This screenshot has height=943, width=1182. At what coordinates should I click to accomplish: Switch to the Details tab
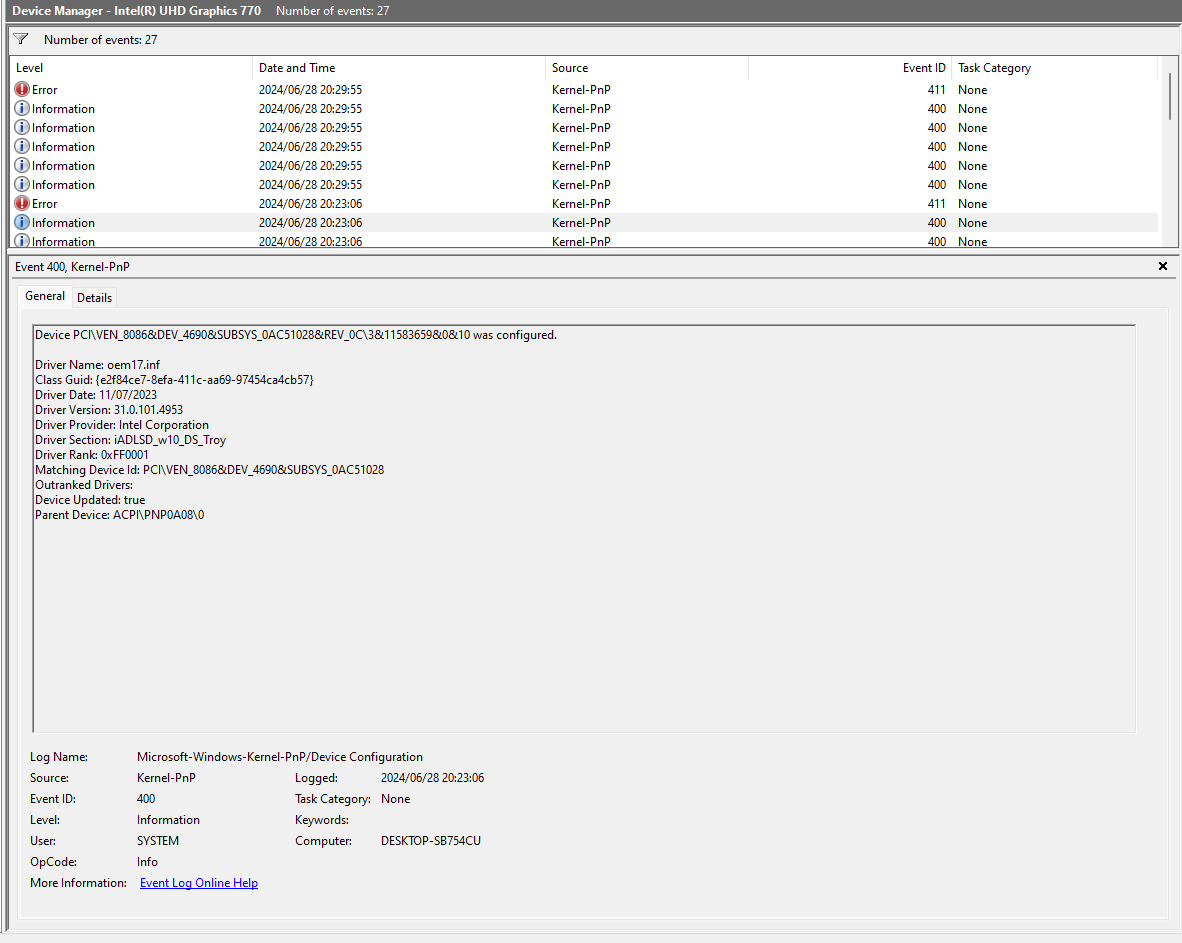[x=94, y=297]
